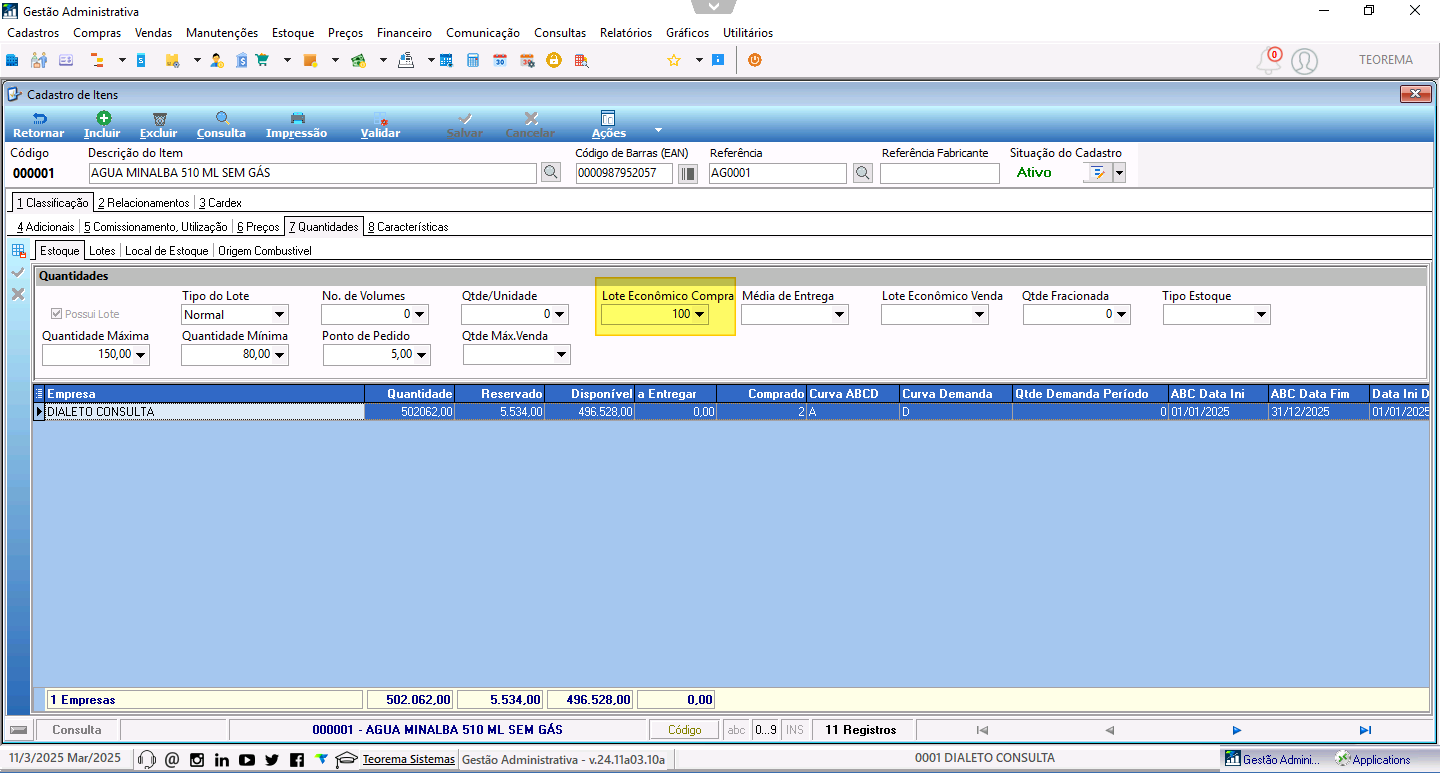1440x773 pixels.
Task: Click the Código button in status bar
Action: 685,730
